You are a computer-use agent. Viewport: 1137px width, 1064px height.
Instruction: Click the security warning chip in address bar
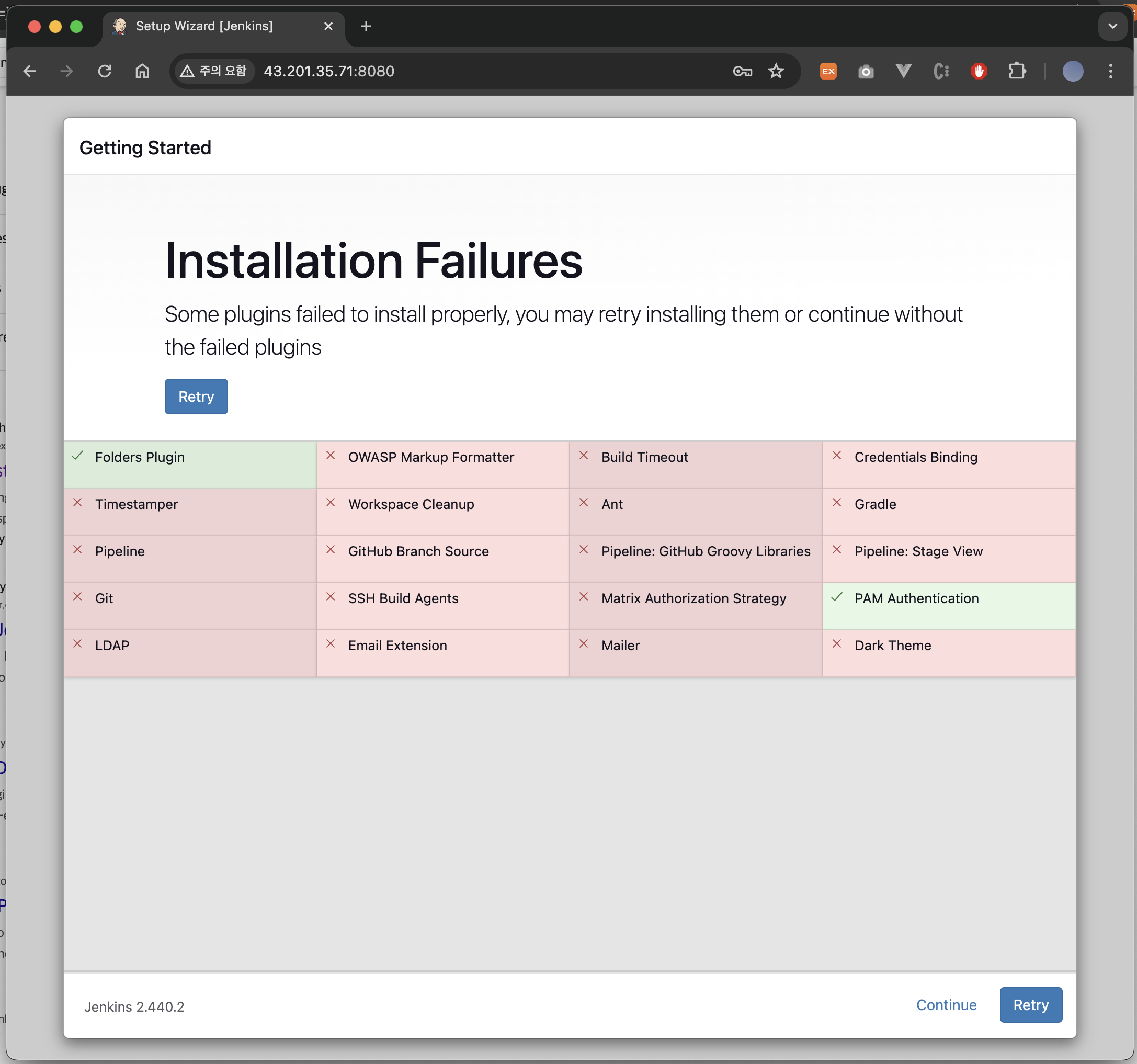tap(214, 71)
